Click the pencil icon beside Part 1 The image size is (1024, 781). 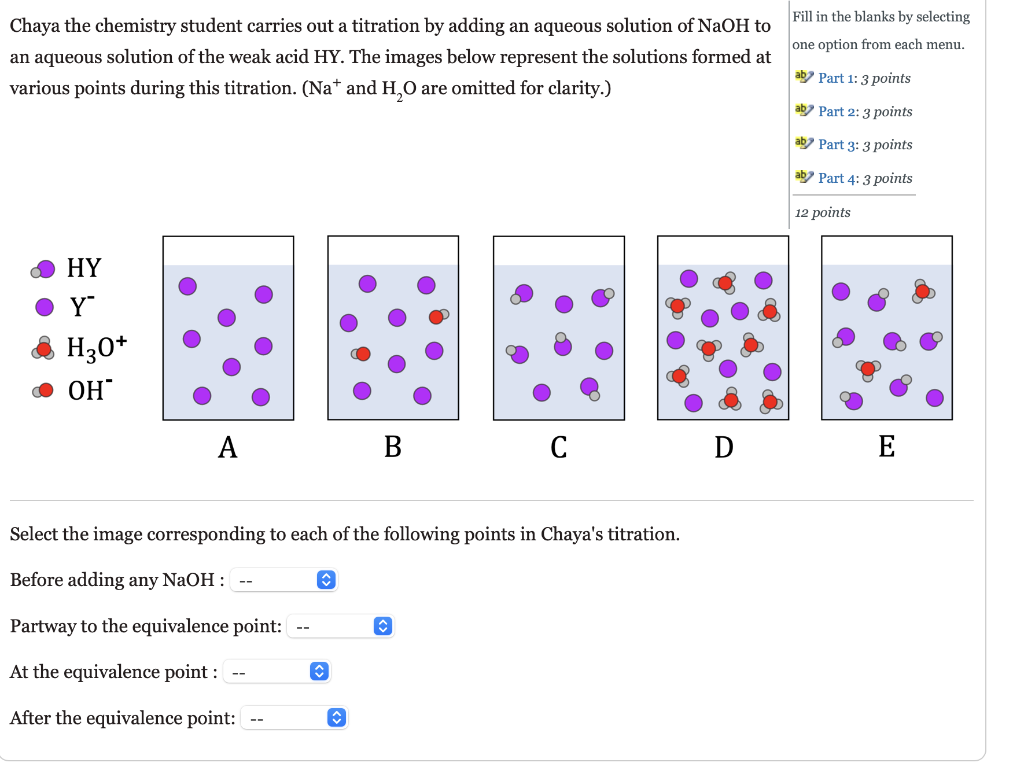pos(804,76)
